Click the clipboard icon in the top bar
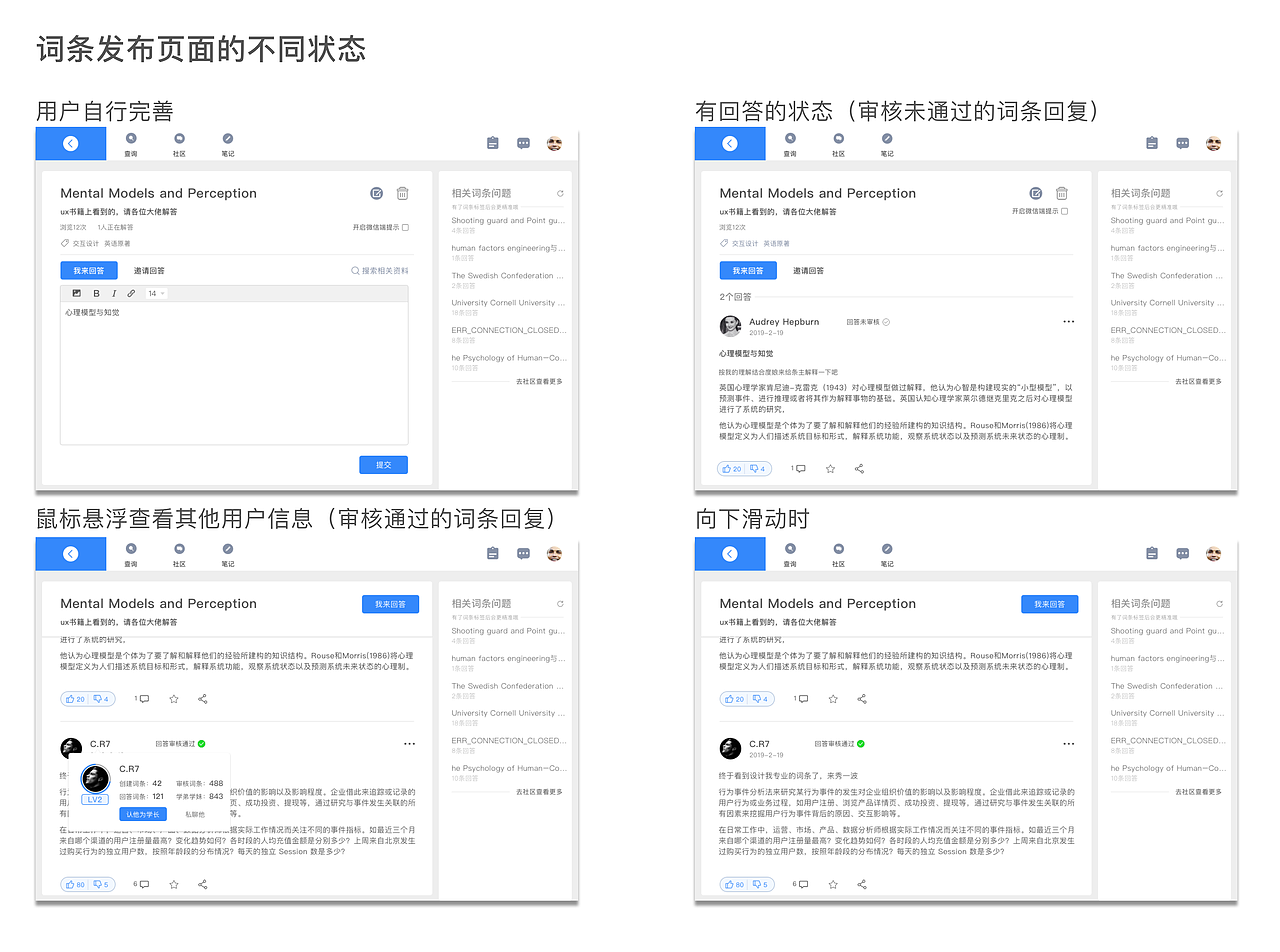1280x952 pixels. click(492, 143)
